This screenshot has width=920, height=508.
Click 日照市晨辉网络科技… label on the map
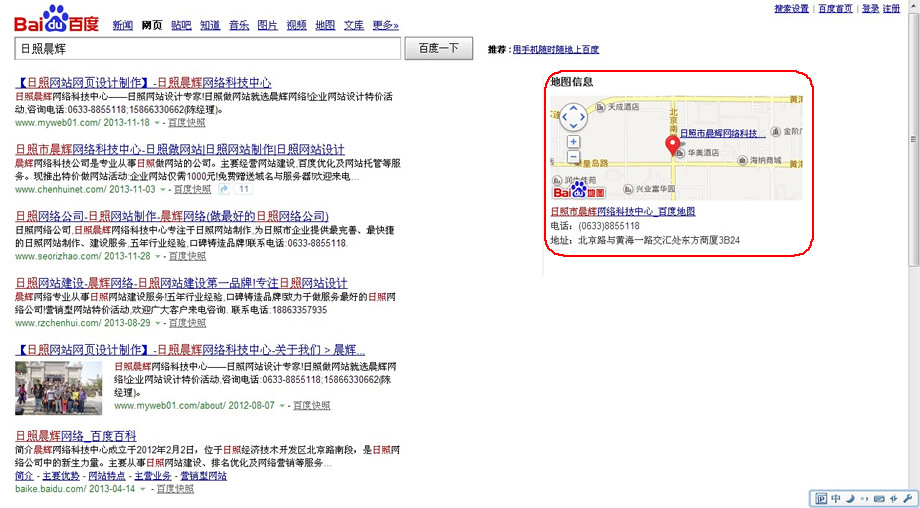click(722, 134)
